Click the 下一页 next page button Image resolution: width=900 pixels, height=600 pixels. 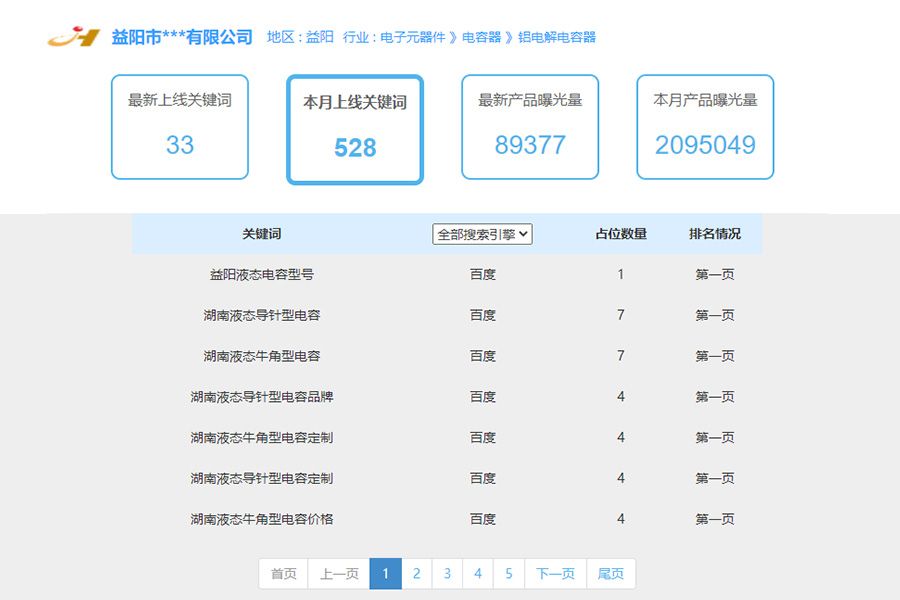tap(554, 573)
